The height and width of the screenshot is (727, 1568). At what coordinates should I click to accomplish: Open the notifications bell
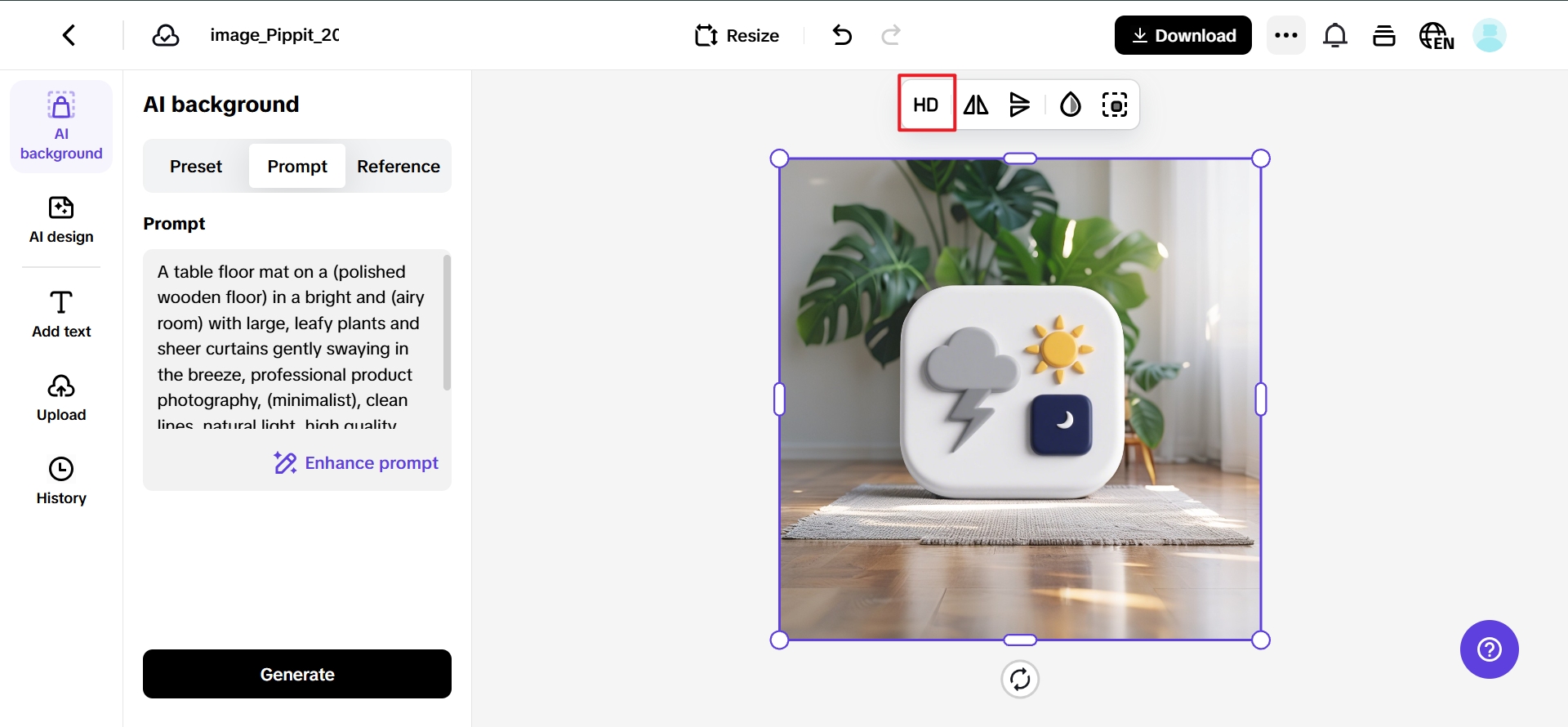[x=1335, y=36]
